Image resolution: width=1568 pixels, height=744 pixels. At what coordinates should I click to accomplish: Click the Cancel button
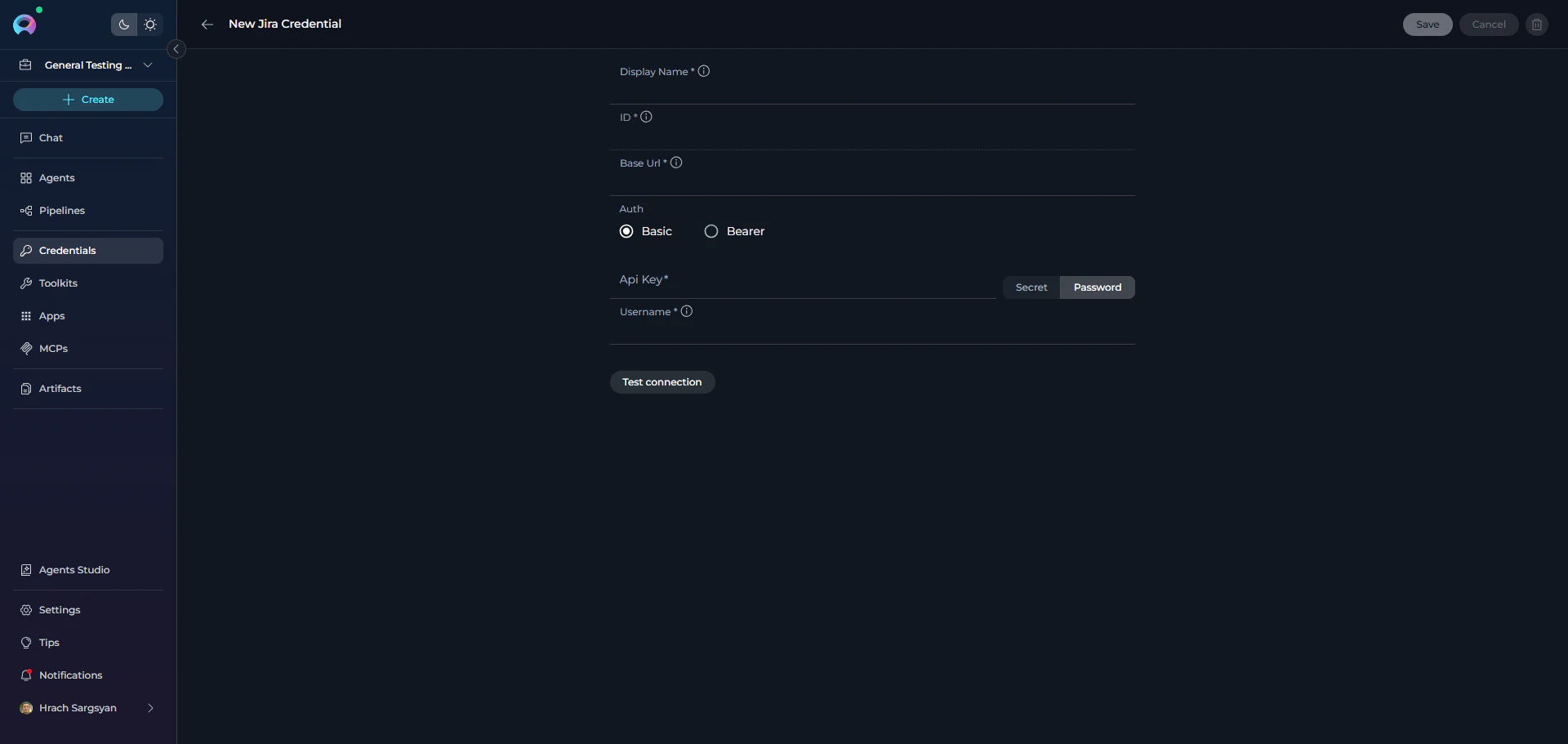1489,25
